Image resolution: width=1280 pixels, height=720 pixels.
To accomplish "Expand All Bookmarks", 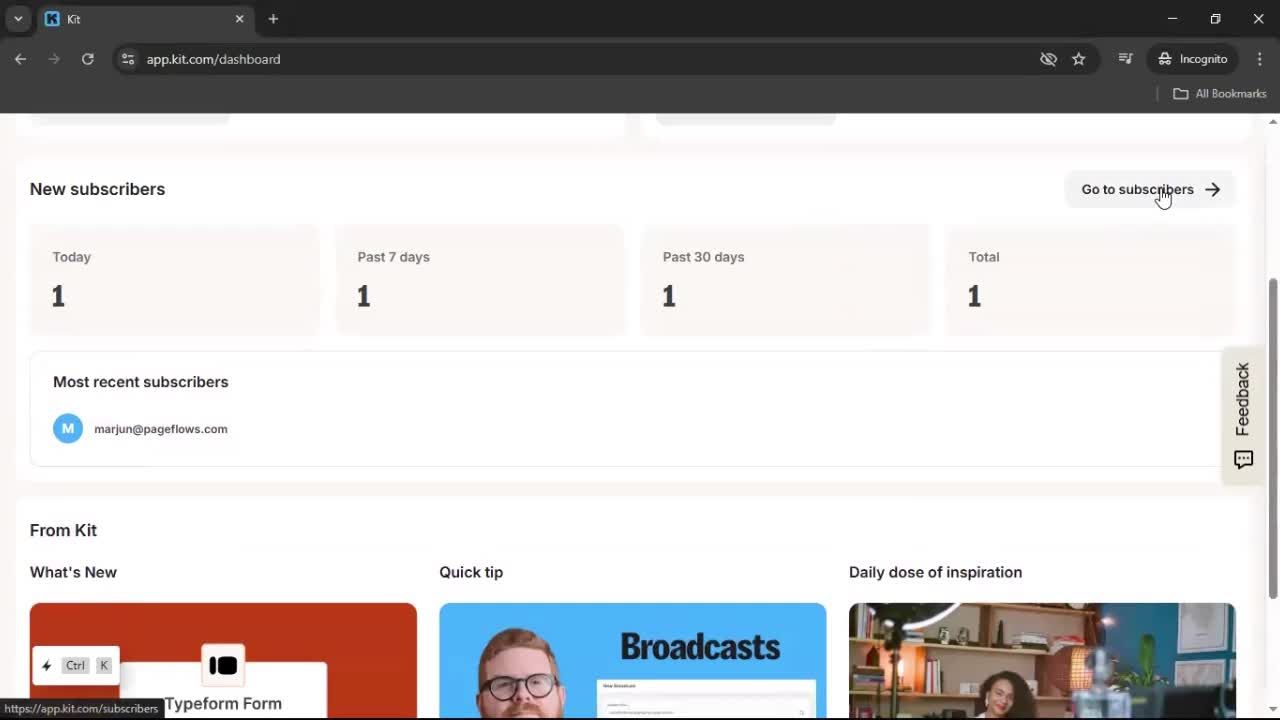I will [x=1220, y=93].
